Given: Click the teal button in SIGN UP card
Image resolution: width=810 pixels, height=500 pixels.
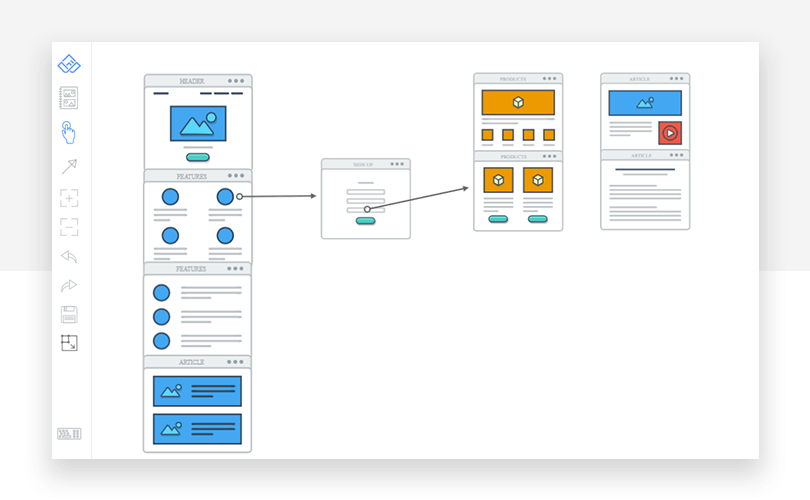Looking at the screenshot, I should (x=366, y=221).
